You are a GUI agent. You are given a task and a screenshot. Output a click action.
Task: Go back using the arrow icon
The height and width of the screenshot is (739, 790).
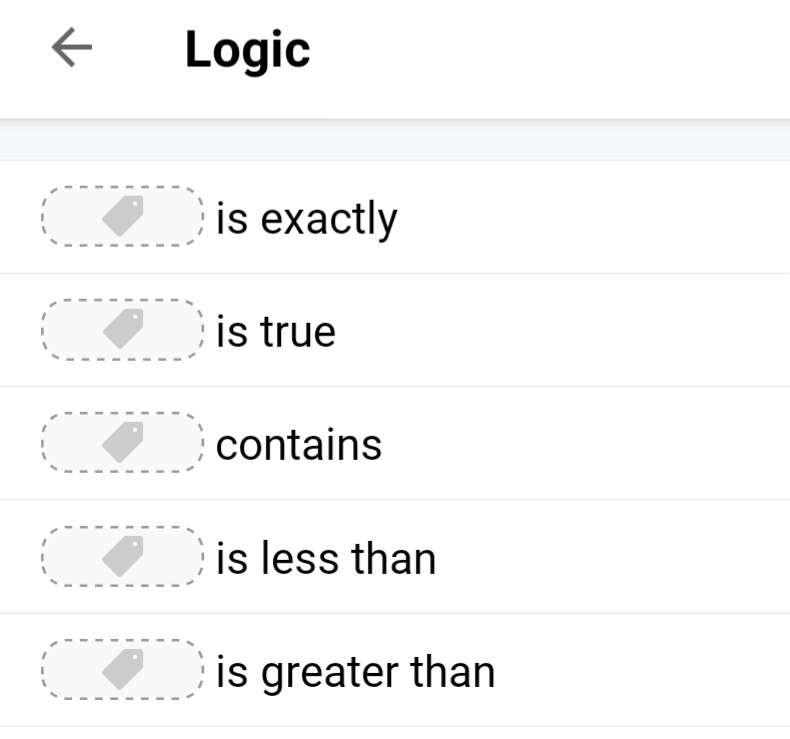(71, 48)
